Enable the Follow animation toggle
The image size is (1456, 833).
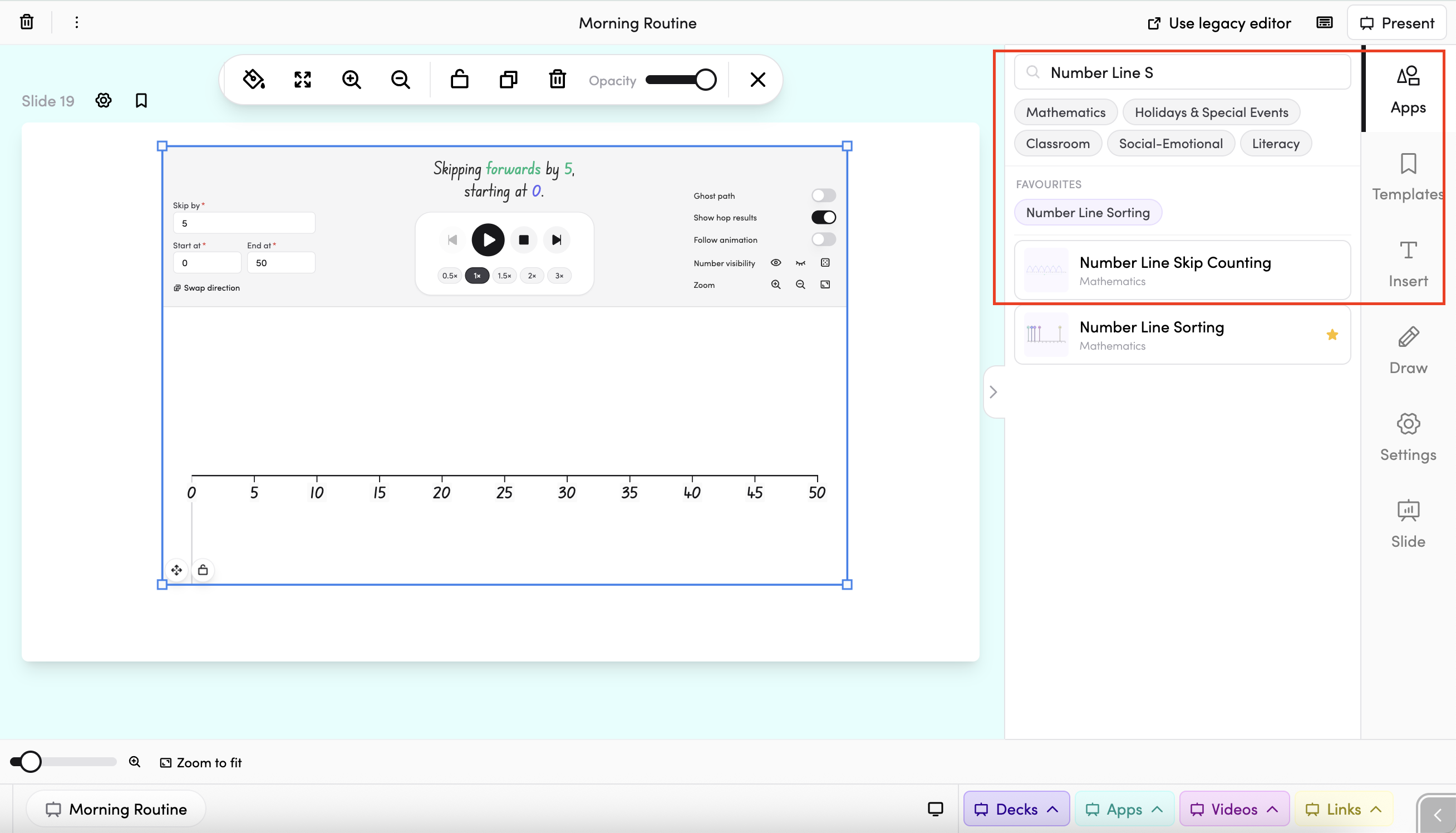(824, 240)
